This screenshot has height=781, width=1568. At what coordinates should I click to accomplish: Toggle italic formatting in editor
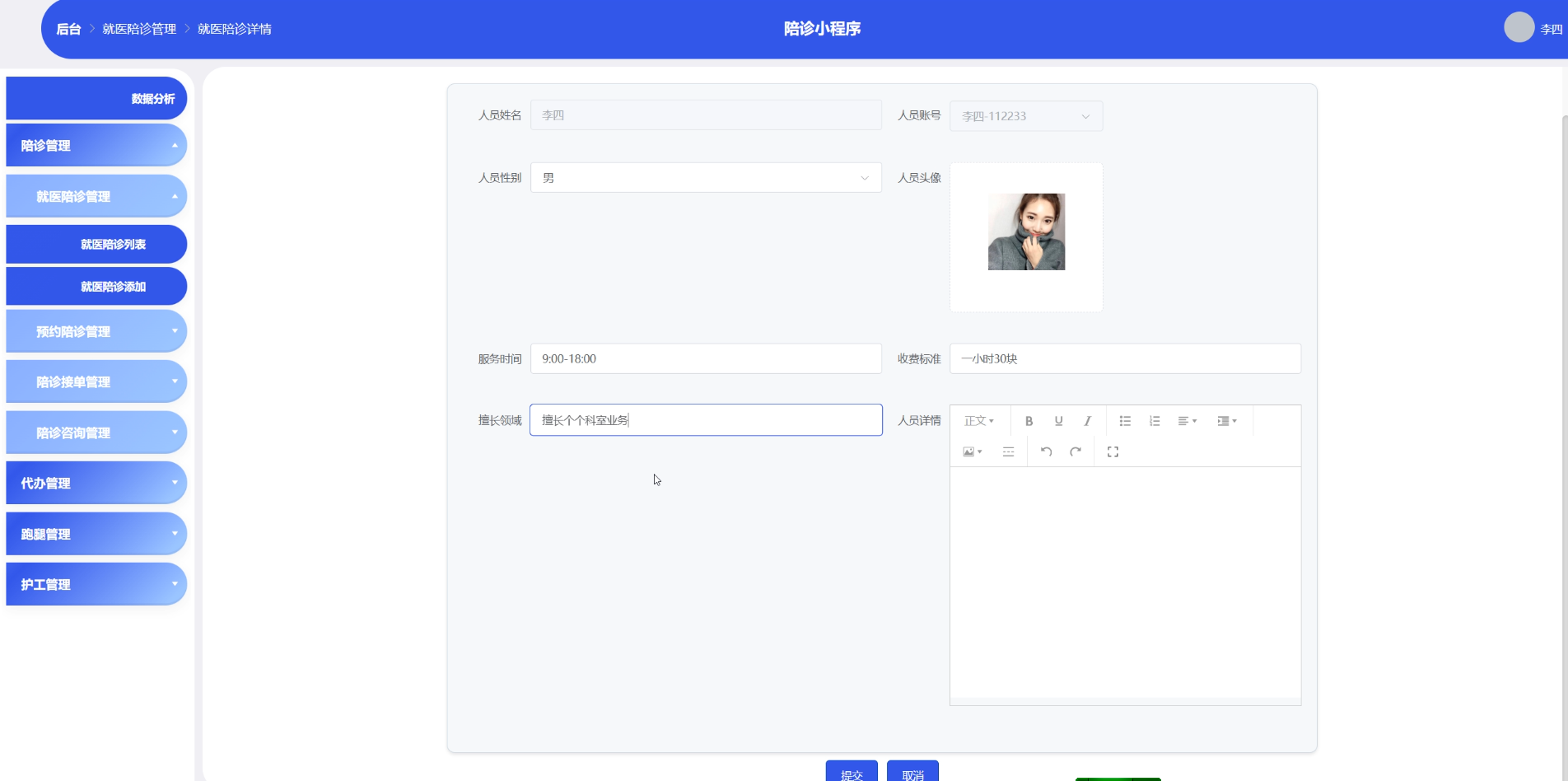point(1087,421)
